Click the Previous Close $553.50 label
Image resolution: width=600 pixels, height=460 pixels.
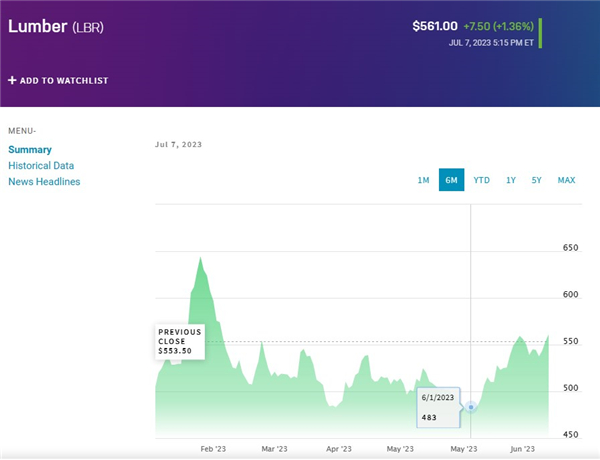[x=180, y=341]
